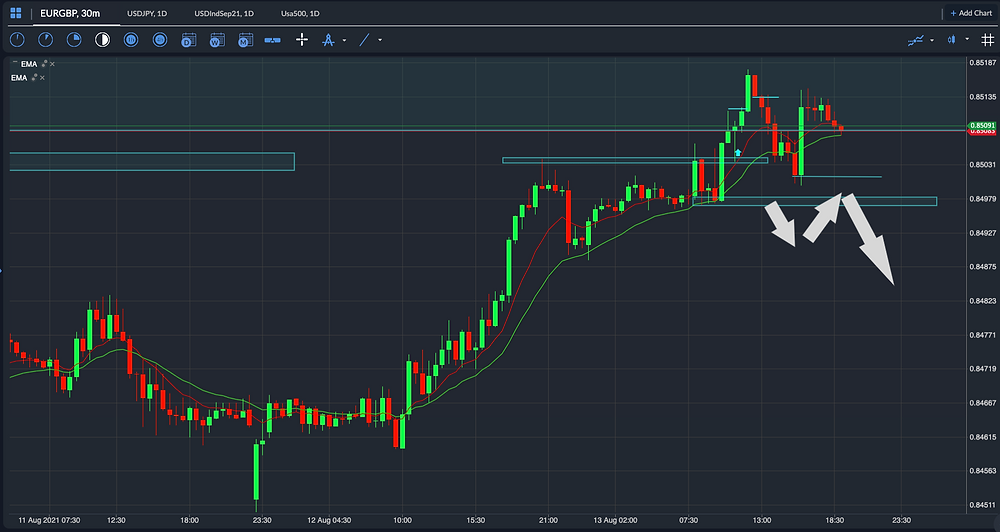Open settings gears for the second EMA
This screenshot has width=1000, height=532.
tap(34, 78)
